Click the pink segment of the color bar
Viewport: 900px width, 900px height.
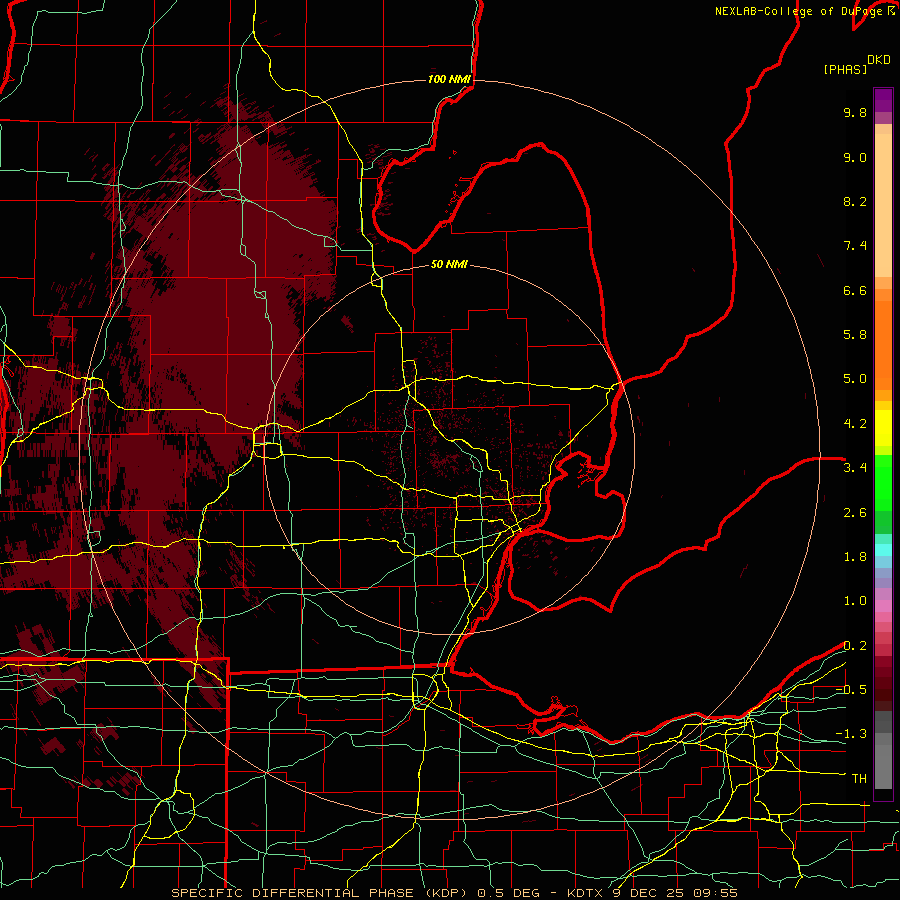pos(883,606)
